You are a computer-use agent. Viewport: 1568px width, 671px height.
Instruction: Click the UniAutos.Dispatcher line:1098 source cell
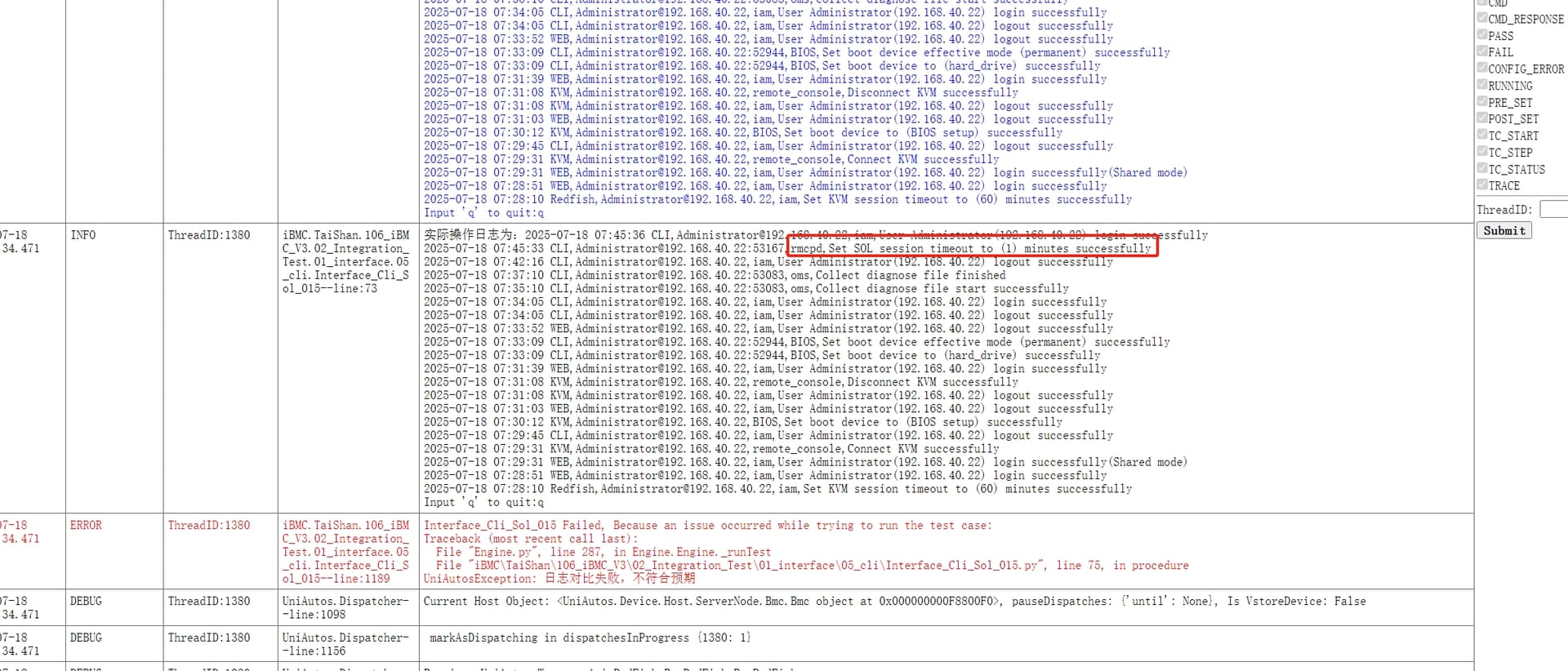pyautogui.click(x=345, y=607)
